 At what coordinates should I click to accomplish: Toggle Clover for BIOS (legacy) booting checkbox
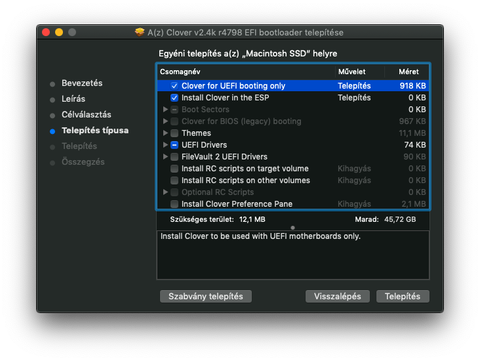(x=174, y=121)
